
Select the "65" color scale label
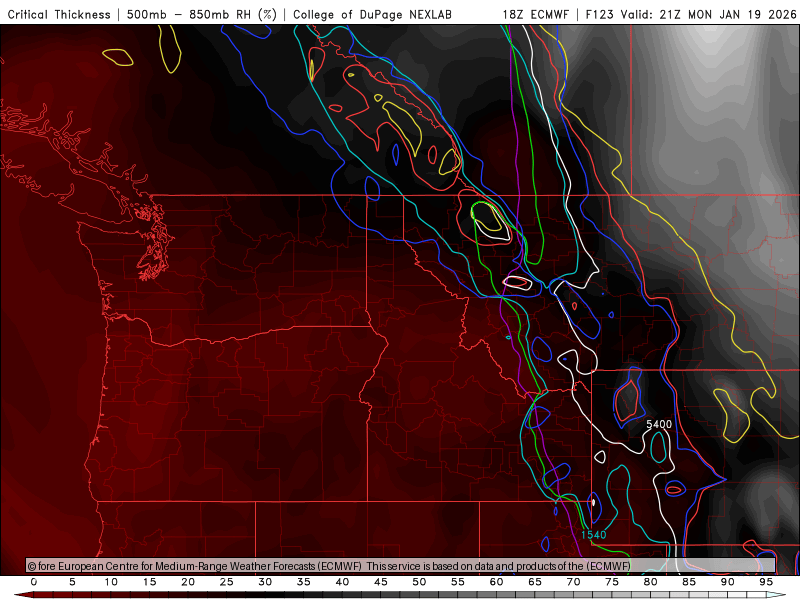pos(535,582)
